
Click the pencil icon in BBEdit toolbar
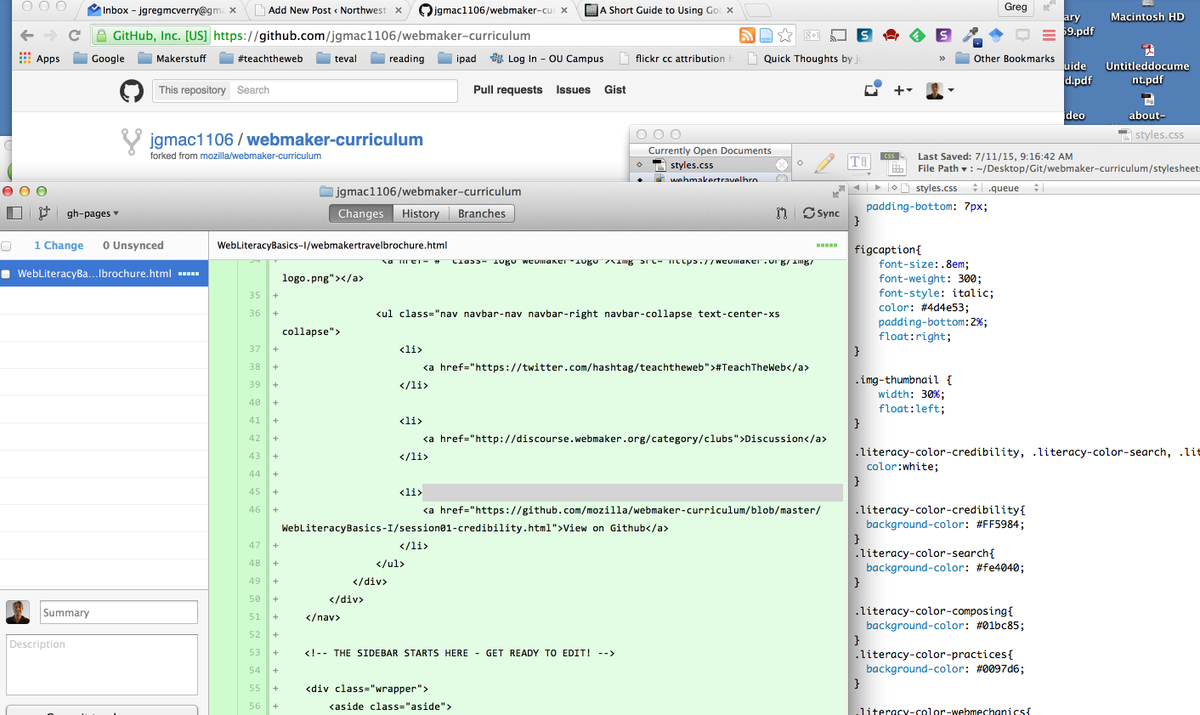tap(824, 162)
